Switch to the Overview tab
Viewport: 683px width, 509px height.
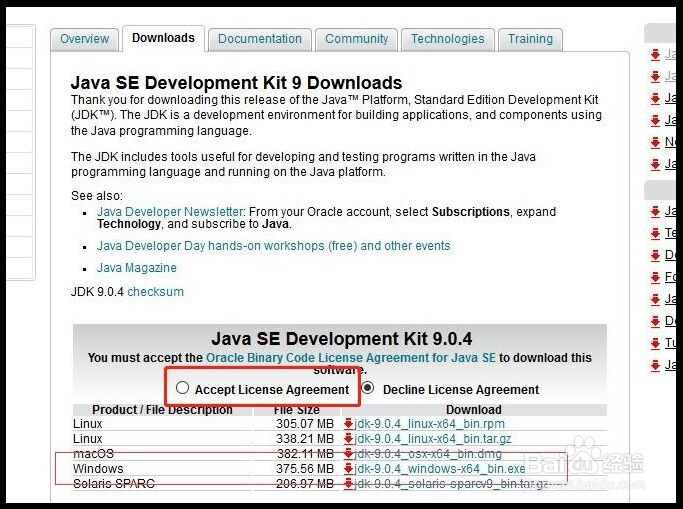pyautogui.click(x=85, y=39)
